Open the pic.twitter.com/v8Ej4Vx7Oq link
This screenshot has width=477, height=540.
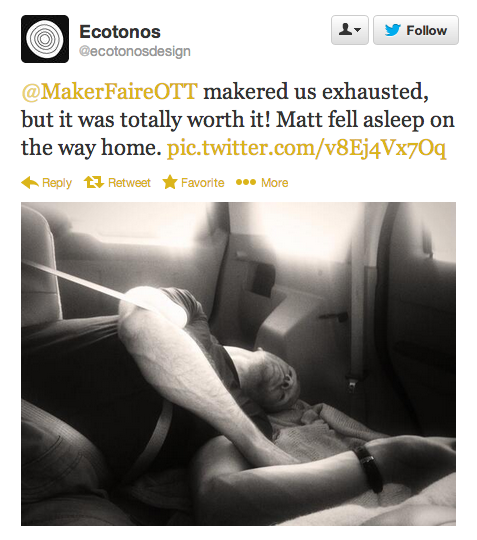(x=307, y=148)
